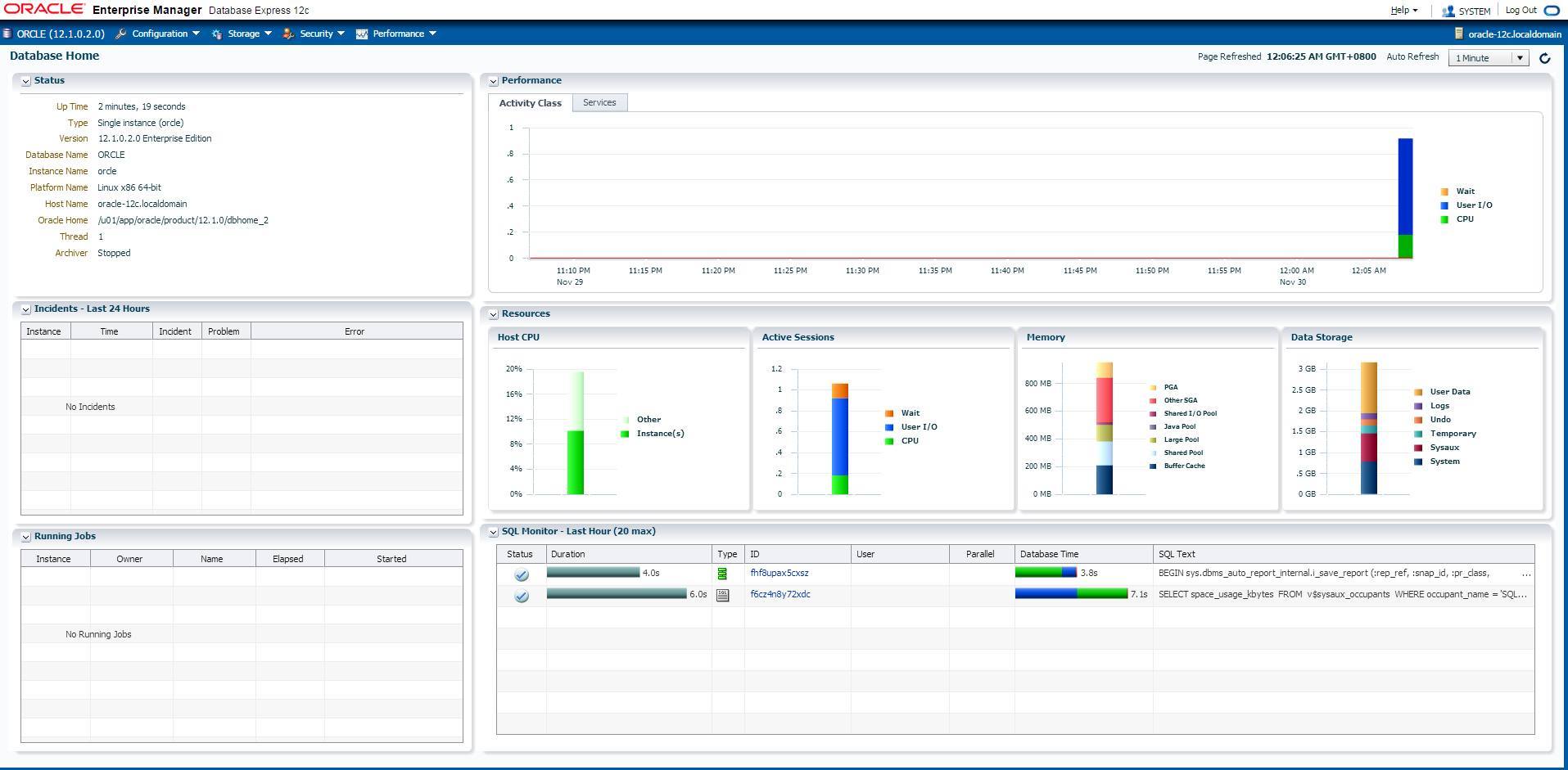Viewport: 1568px width, 770px height.
Task: Click Sysaux legend swatch in Data Storage
Action: click(1418, 448)
